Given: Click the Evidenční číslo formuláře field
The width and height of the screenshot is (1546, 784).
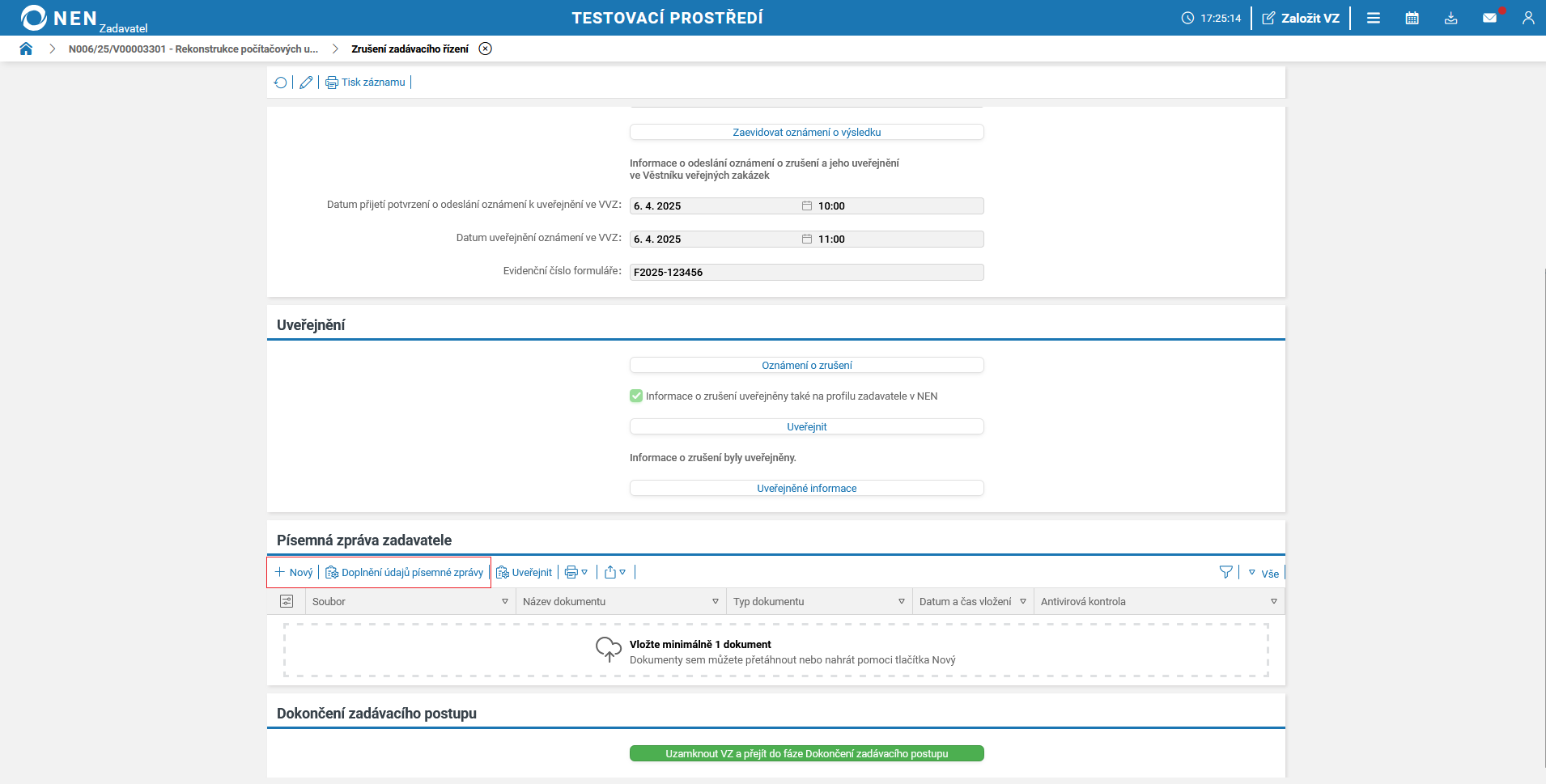Looking at the screenshot, I should click(x=806, y=273).
